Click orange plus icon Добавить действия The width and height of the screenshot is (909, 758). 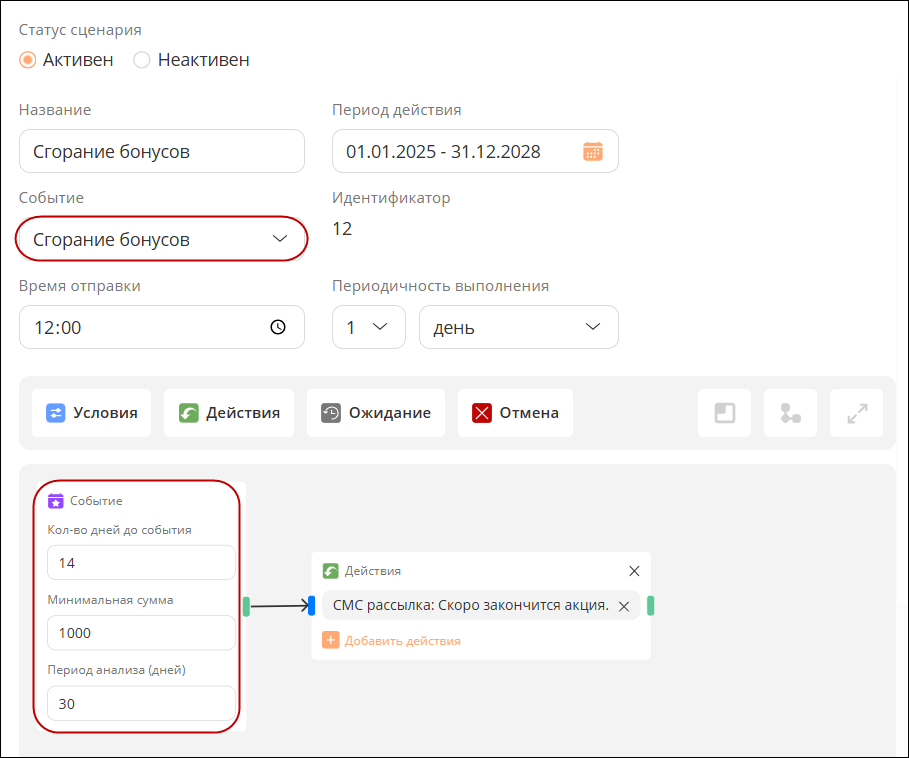pos(330,640)
